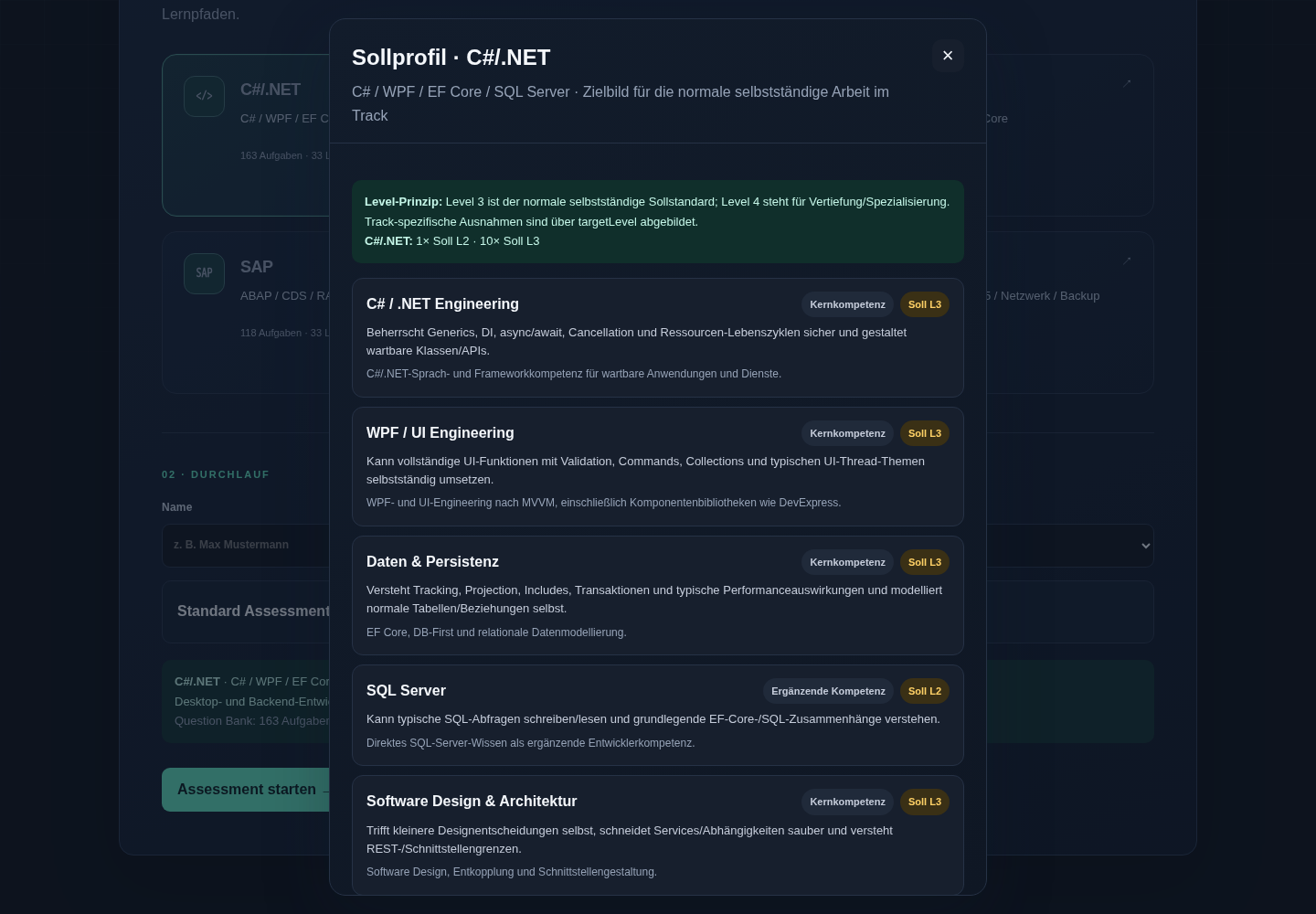The image size is (1316, 914).
Task: Click the SQL Server competency heading
Action: pos(406,691)
